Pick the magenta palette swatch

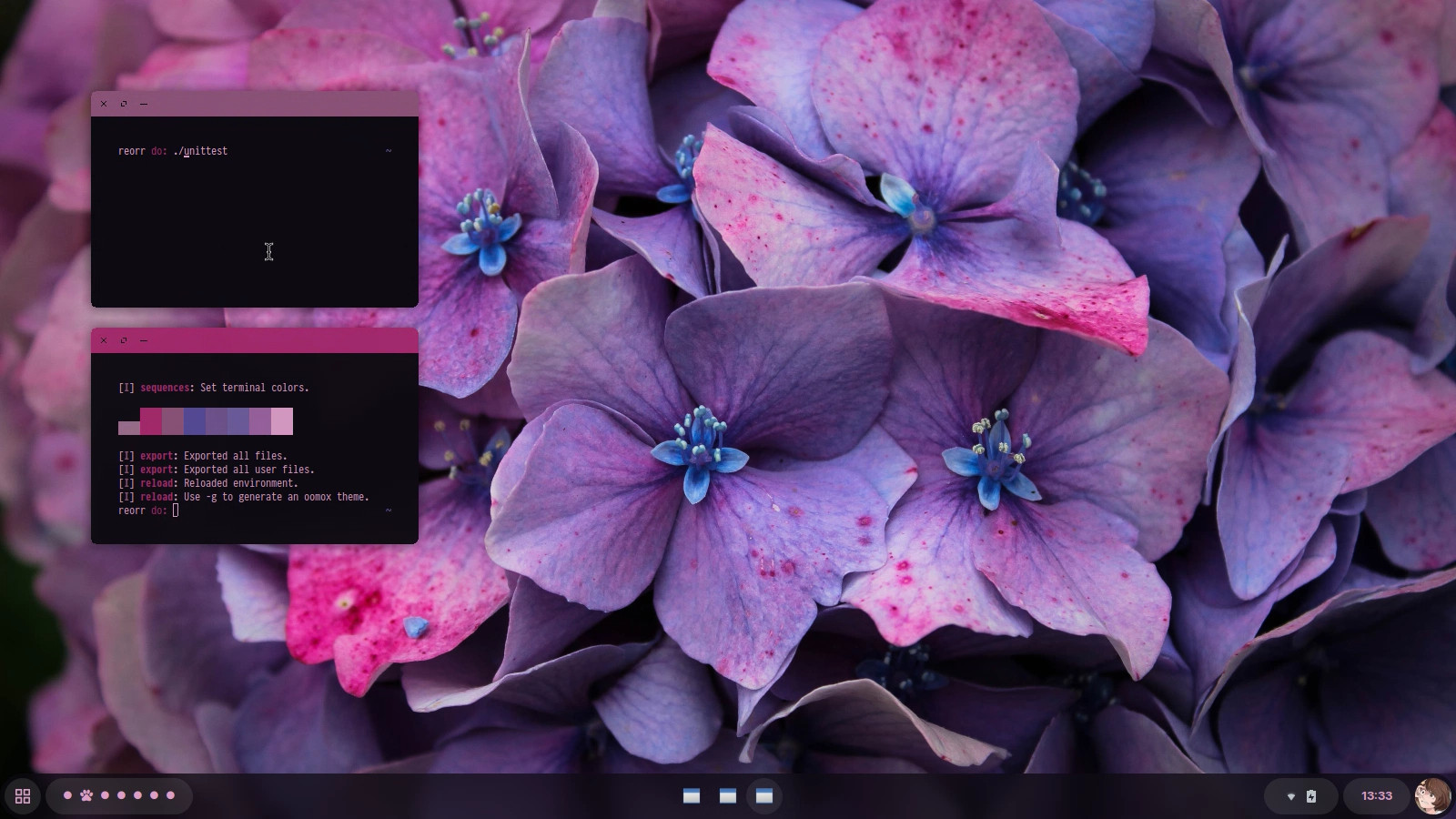click(x=151, y=421)
